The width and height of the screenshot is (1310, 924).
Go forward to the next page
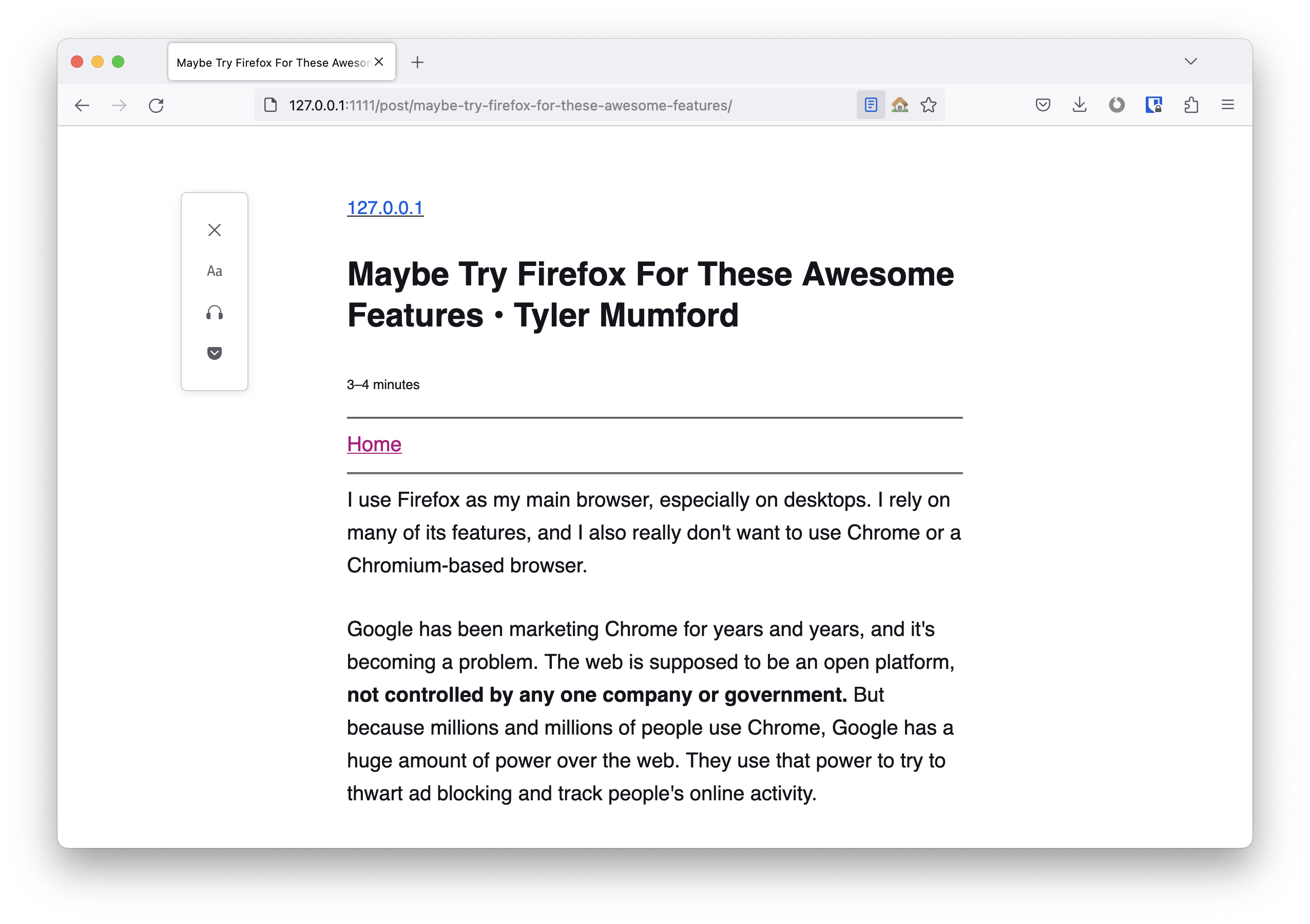pyautogui.click(x=119, y=105)
